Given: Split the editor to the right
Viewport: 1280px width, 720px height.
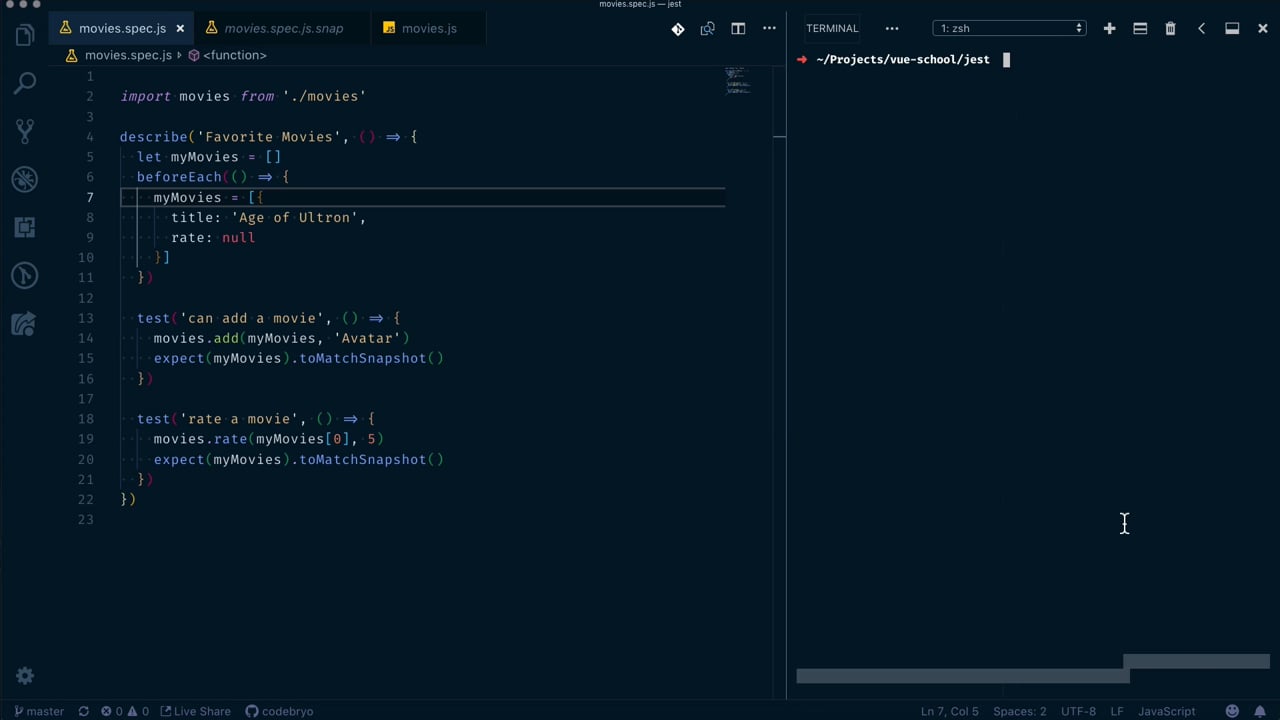Looking at the screenshot, I should (x=738, y=29).
